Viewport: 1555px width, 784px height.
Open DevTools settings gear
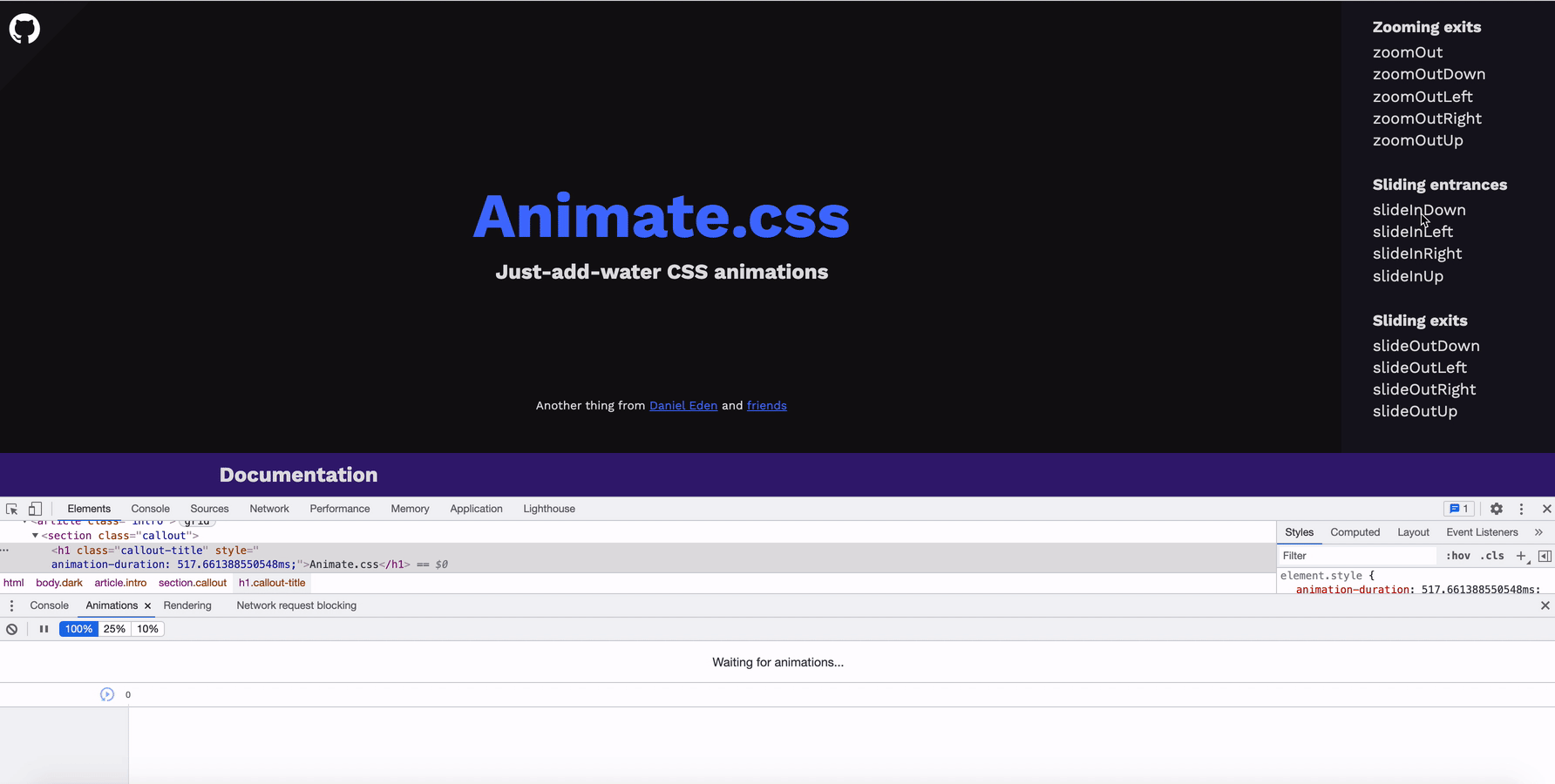pos(1497,509)
